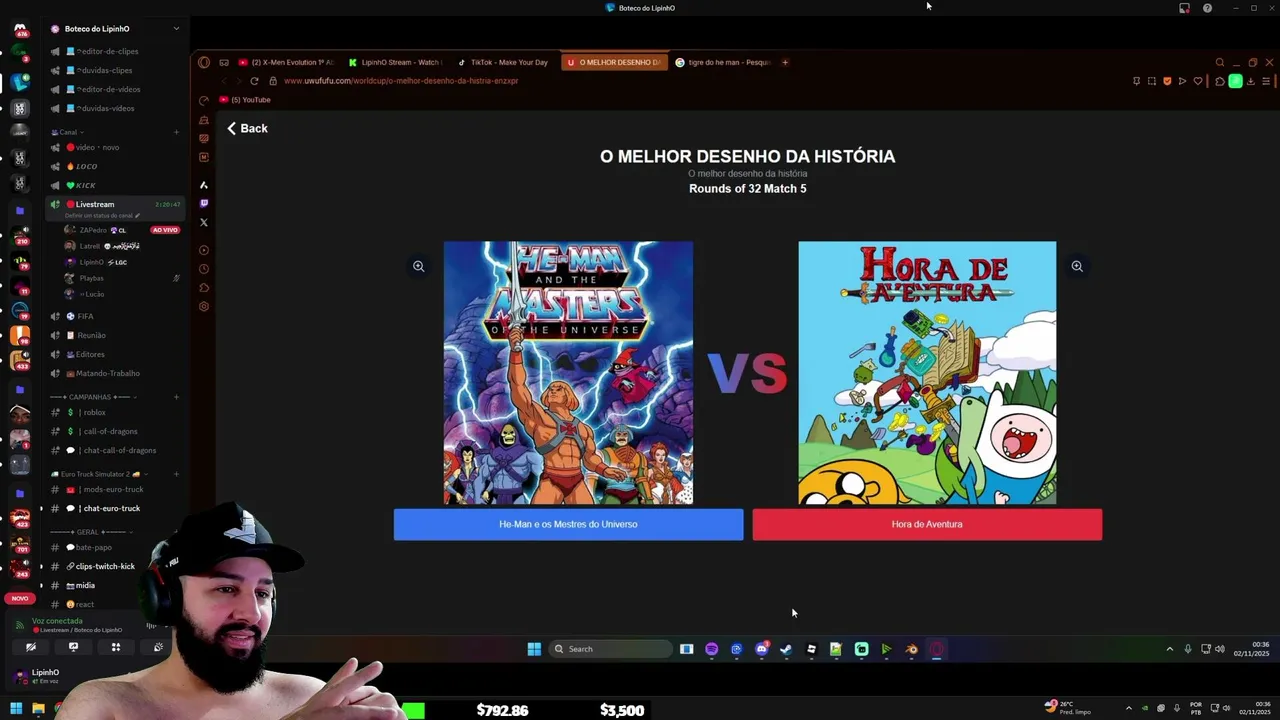
Task: Switch to X-Men Evolution browser tab
Action: pyautogui.click(x=286, y=62)
